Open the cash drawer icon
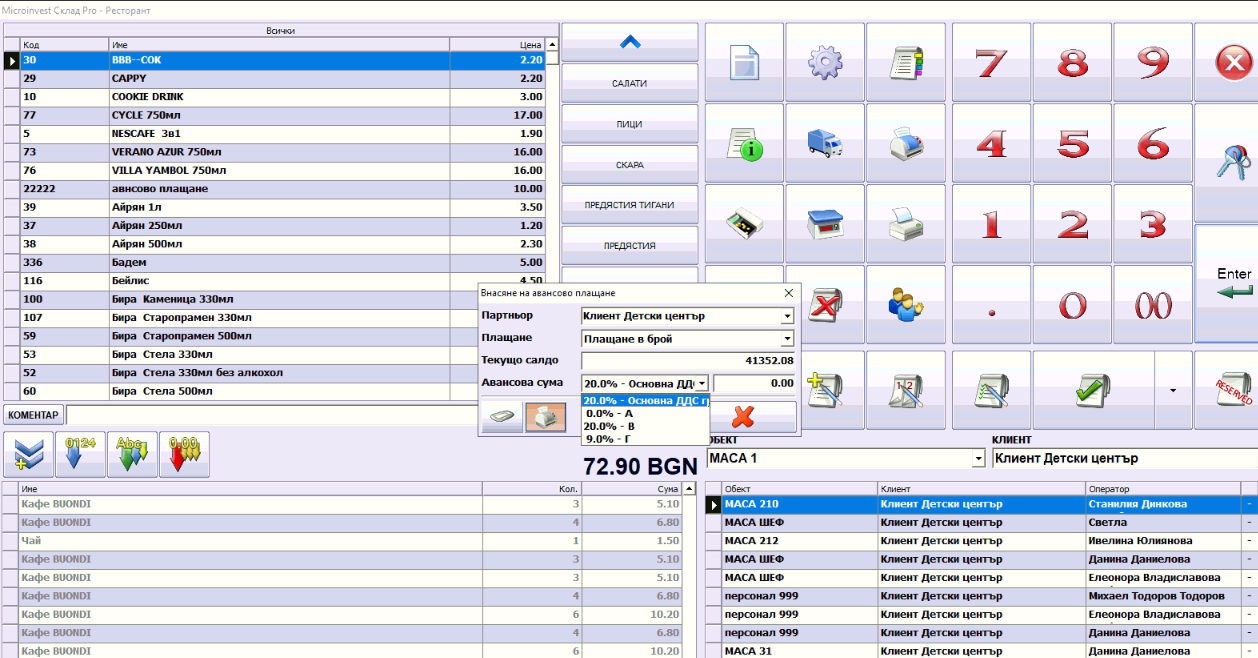 pyautogui.click(x=744, y=224)
